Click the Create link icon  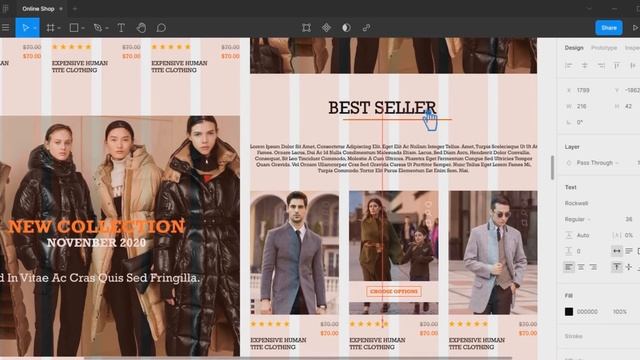point(367,28)
